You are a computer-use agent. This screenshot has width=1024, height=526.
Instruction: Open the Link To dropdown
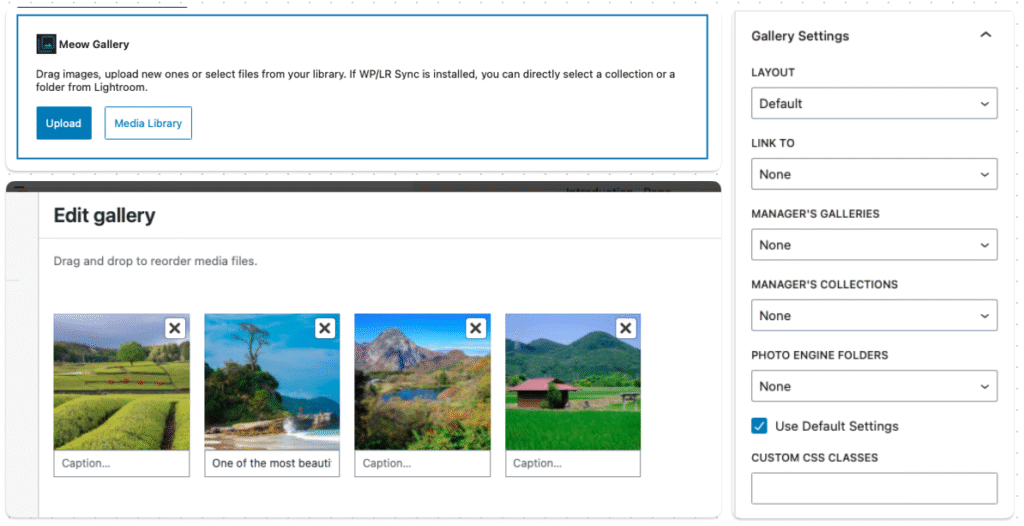(x=874, y=174)
